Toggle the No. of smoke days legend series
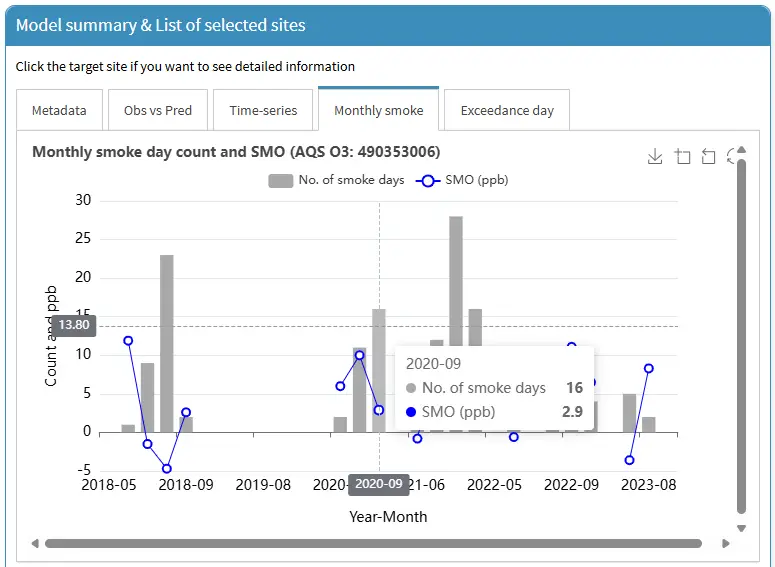This screenshot has width=775, height=567. point(336,180)
